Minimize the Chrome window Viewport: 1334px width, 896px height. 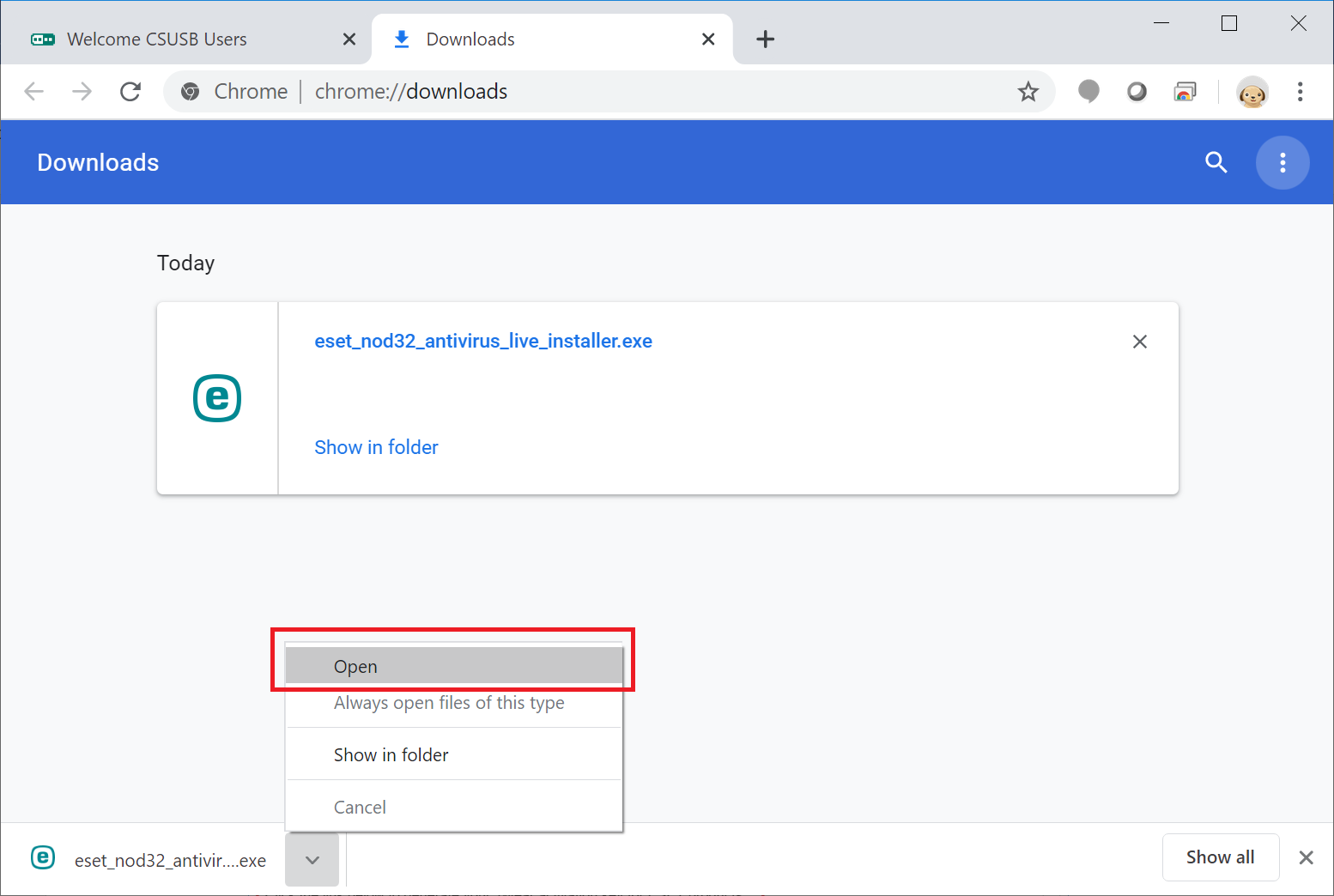[1161, 23]
